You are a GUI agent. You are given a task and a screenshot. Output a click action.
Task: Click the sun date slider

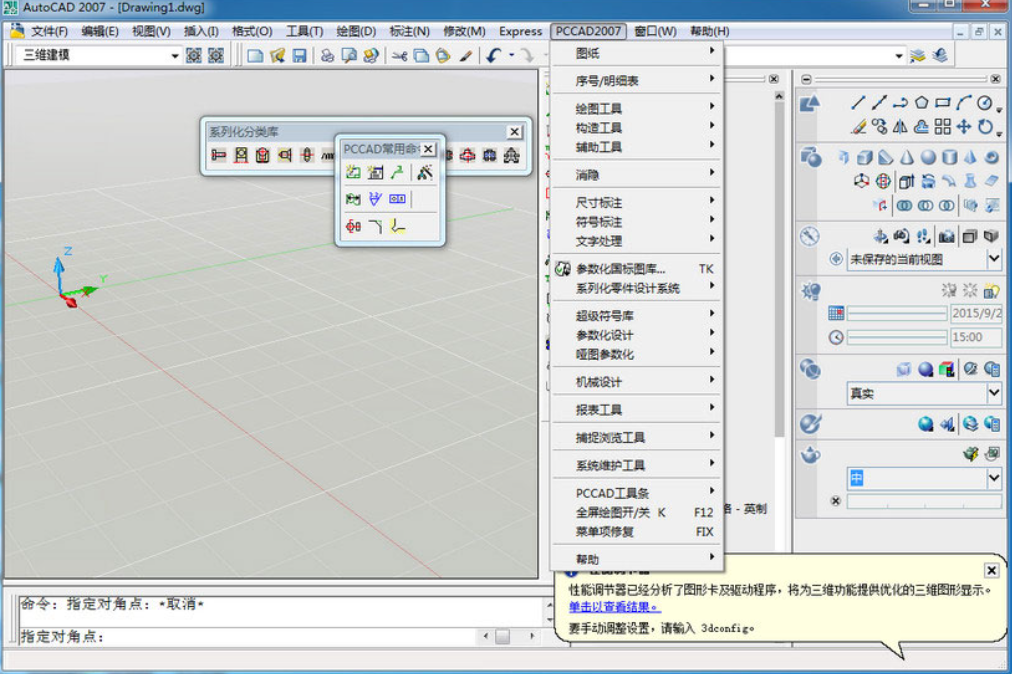(896, 314)
